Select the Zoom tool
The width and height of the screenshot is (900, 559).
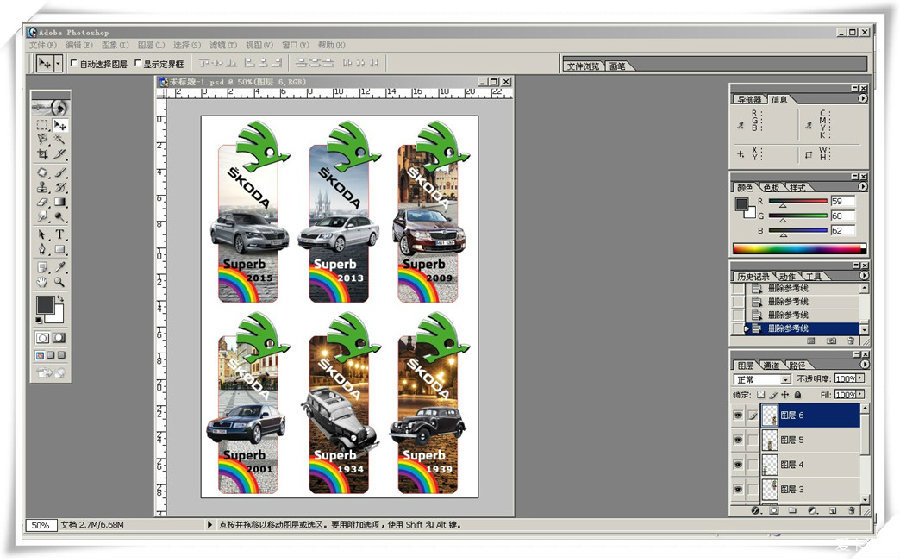coord(60,282)
